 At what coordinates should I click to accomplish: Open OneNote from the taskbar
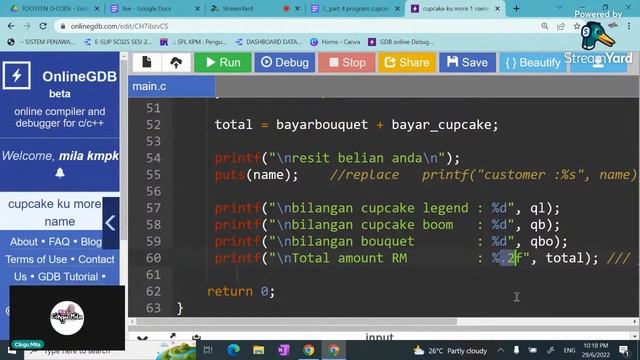(284, 350)
